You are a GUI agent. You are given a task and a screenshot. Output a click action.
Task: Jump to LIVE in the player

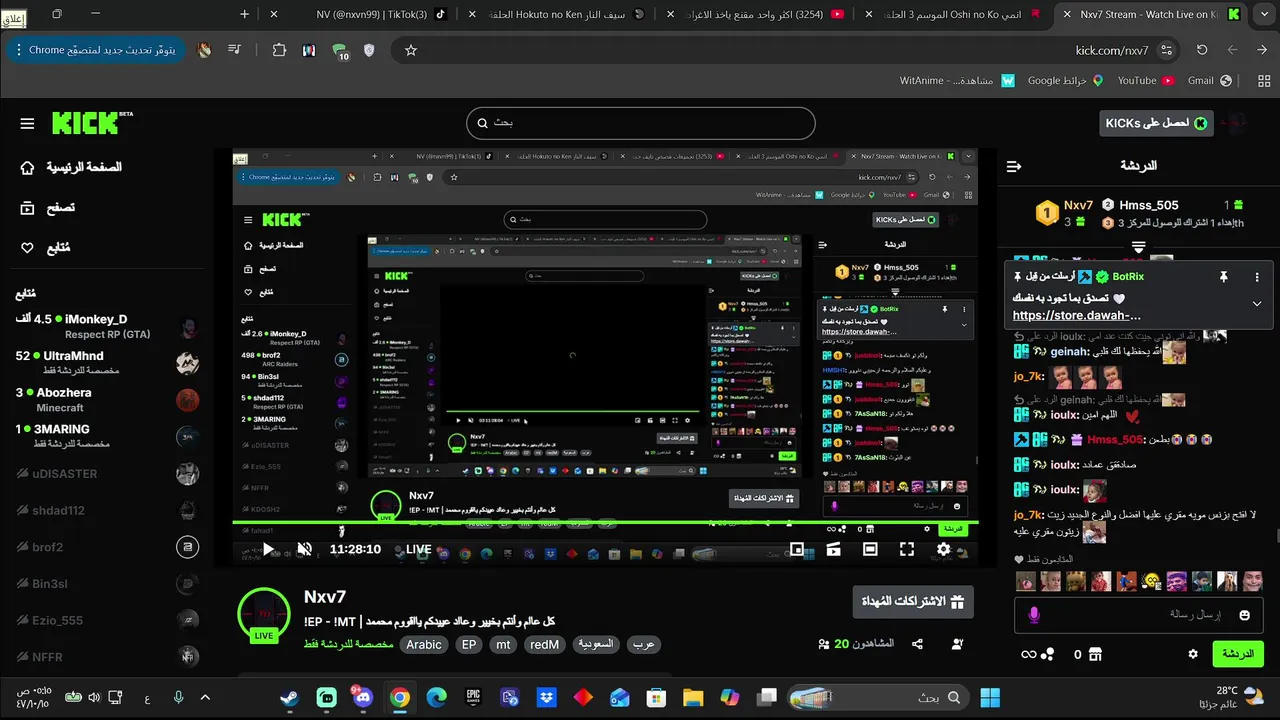tap(418, 549)
